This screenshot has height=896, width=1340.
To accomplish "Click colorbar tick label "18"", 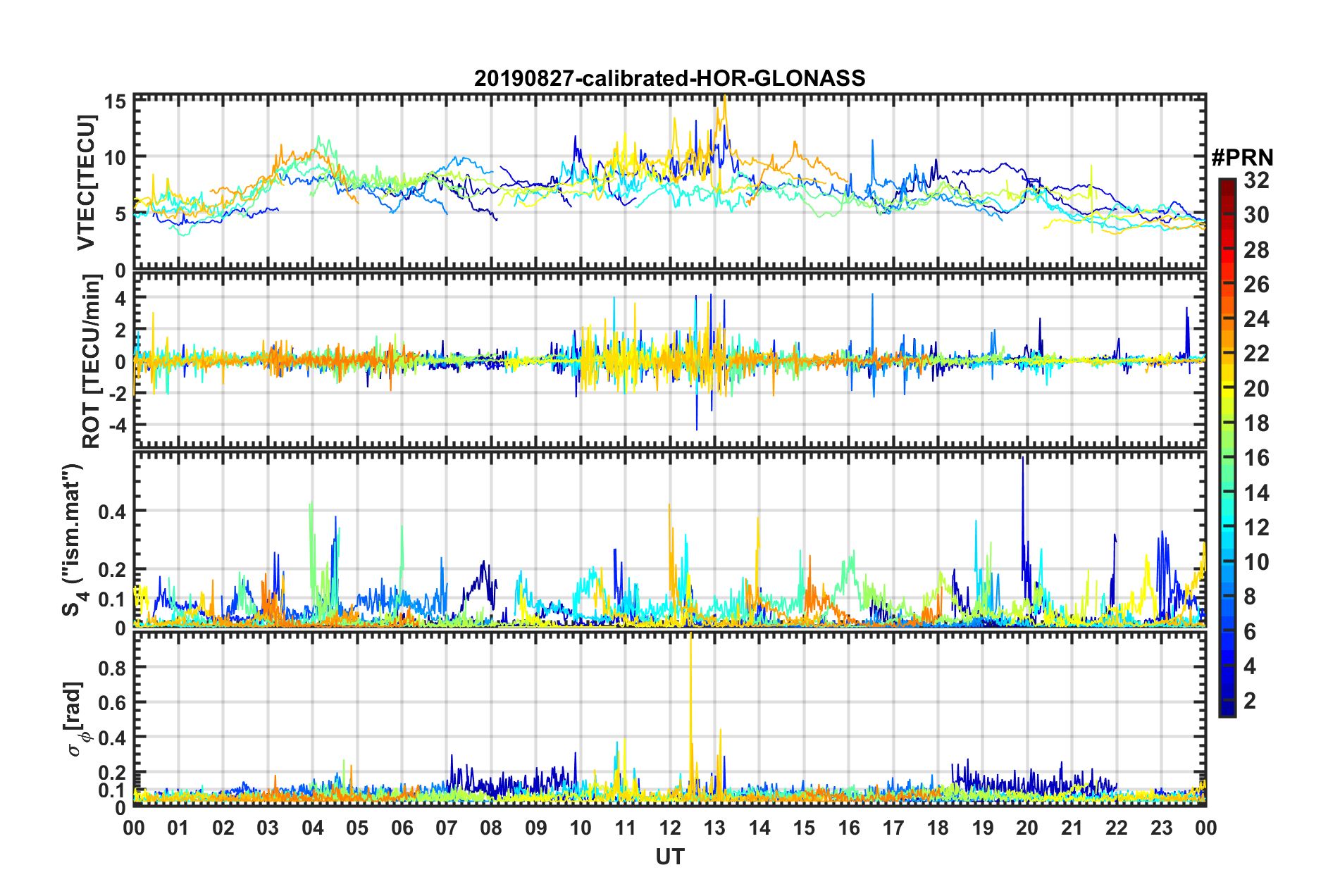I will click(x=1257, y=423).
